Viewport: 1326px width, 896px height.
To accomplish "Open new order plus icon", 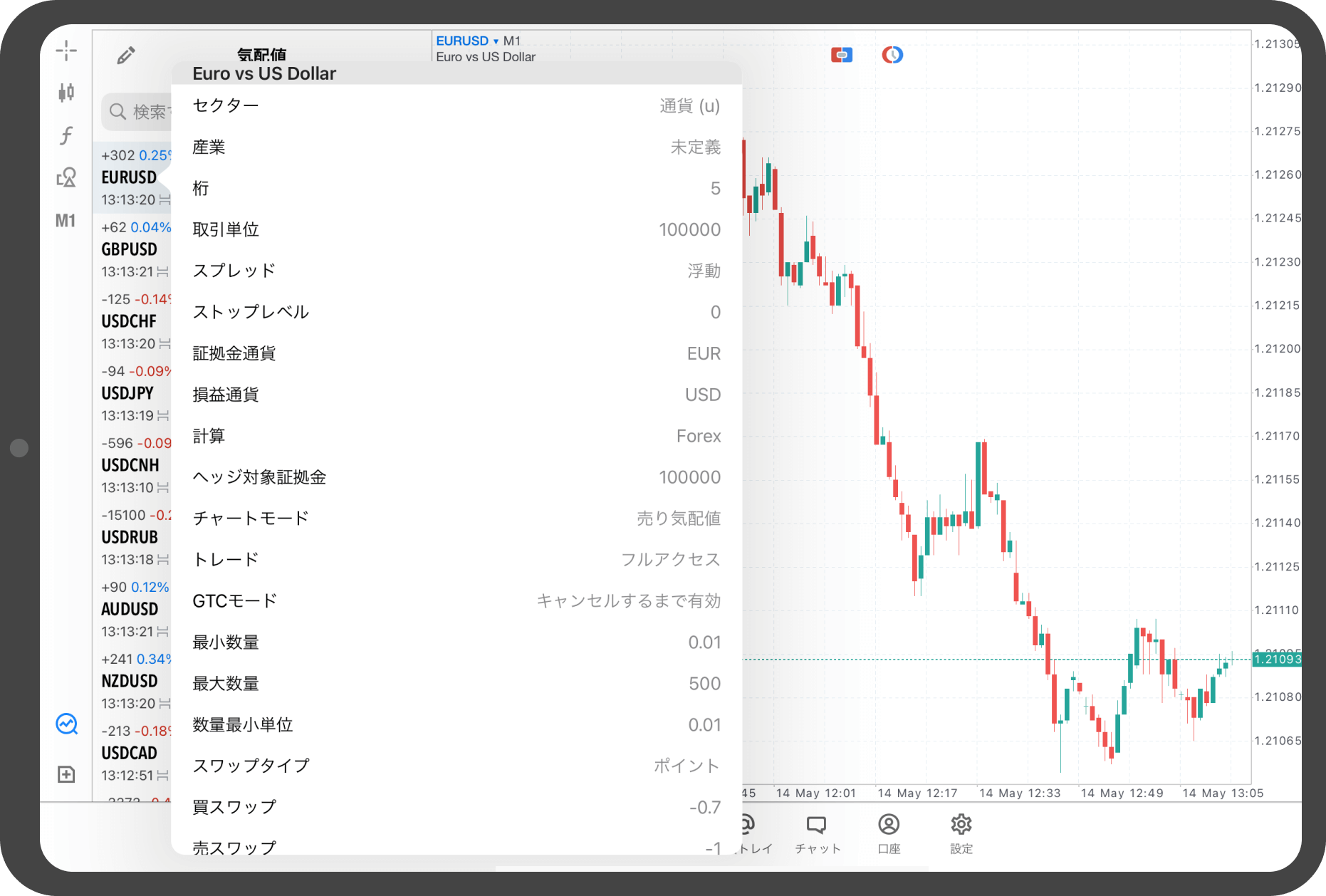I will (66, 774).
